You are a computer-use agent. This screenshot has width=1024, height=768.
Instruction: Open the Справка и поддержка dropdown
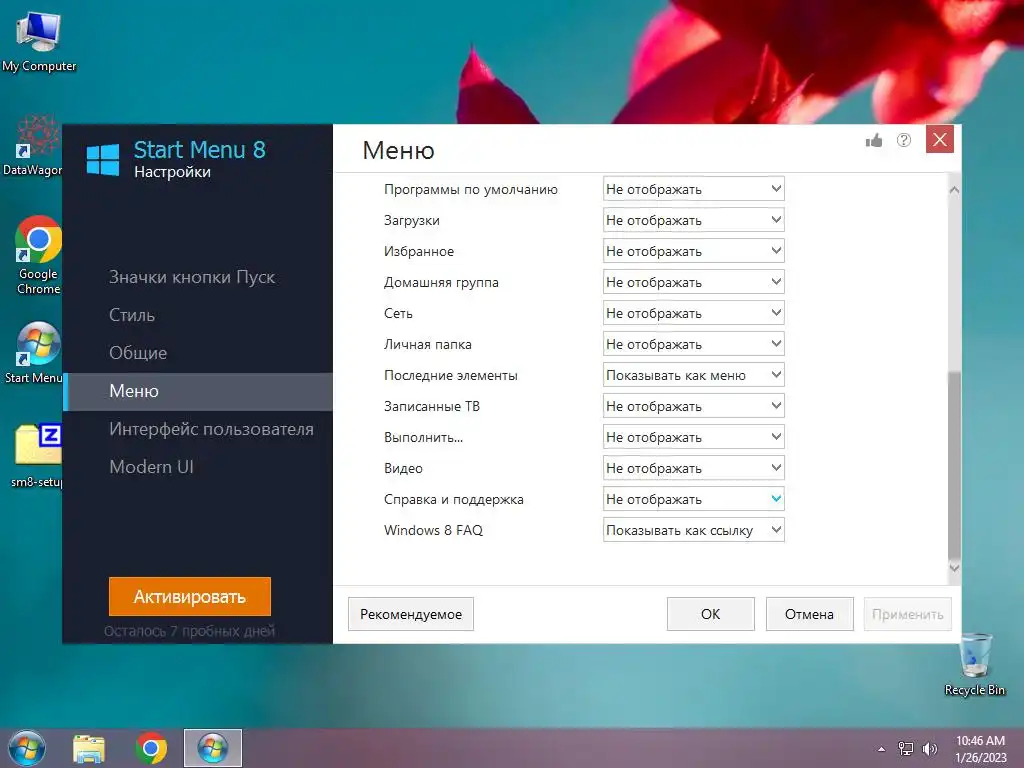694,500
